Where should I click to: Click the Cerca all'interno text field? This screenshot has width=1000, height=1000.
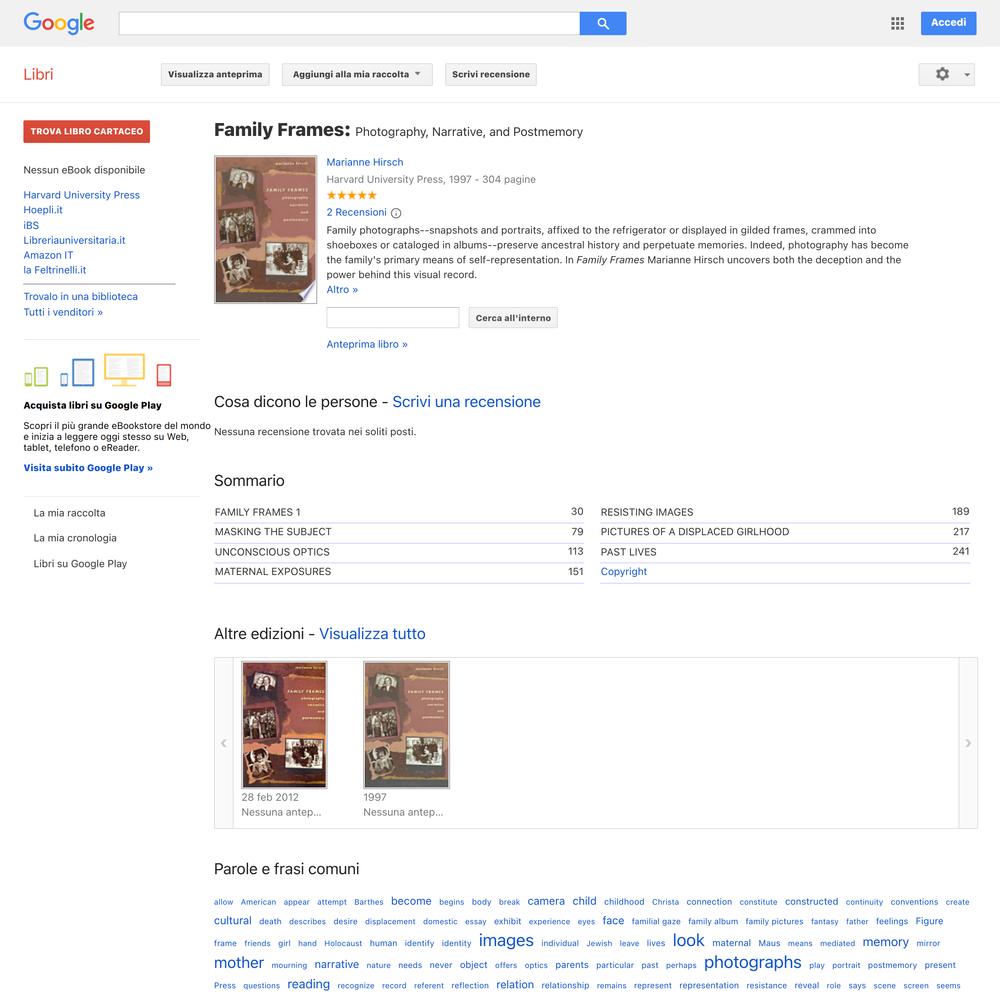tap(393, 318)
